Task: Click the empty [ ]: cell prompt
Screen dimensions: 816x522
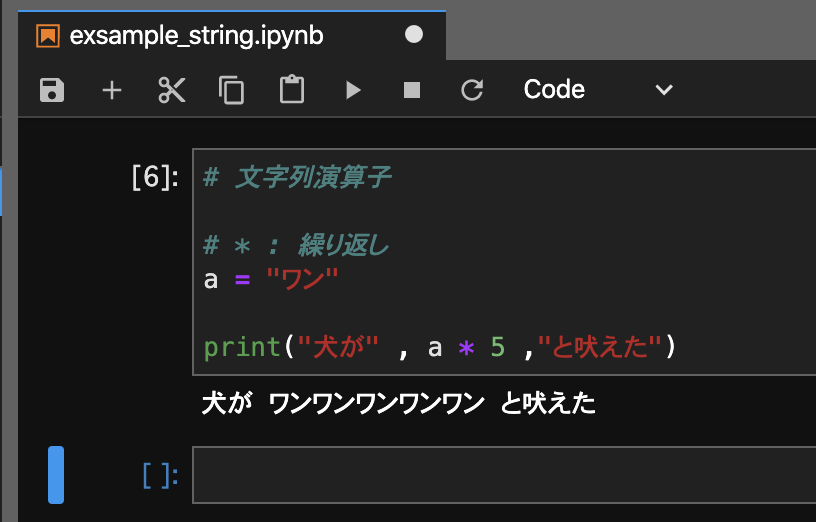Action: click(160, 476)
